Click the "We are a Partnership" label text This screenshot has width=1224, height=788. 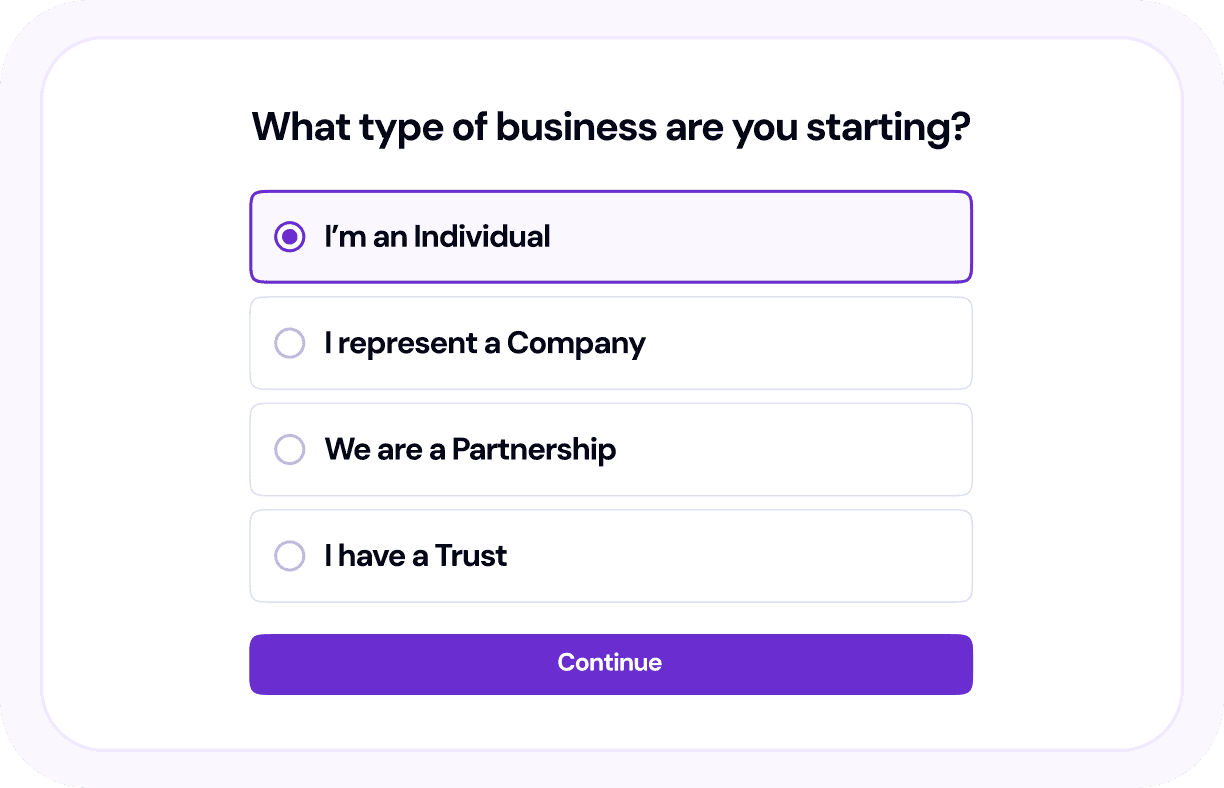click(470, 450)
